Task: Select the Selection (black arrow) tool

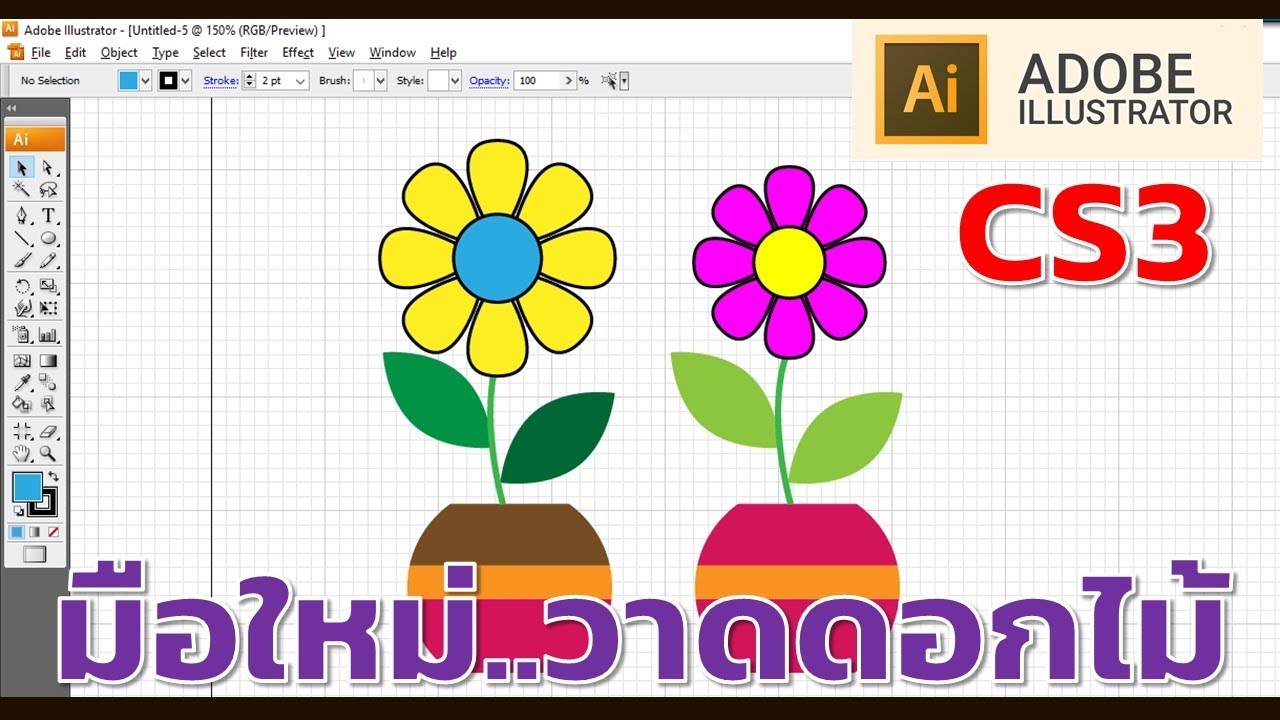Action: click(x=22, y=167)
